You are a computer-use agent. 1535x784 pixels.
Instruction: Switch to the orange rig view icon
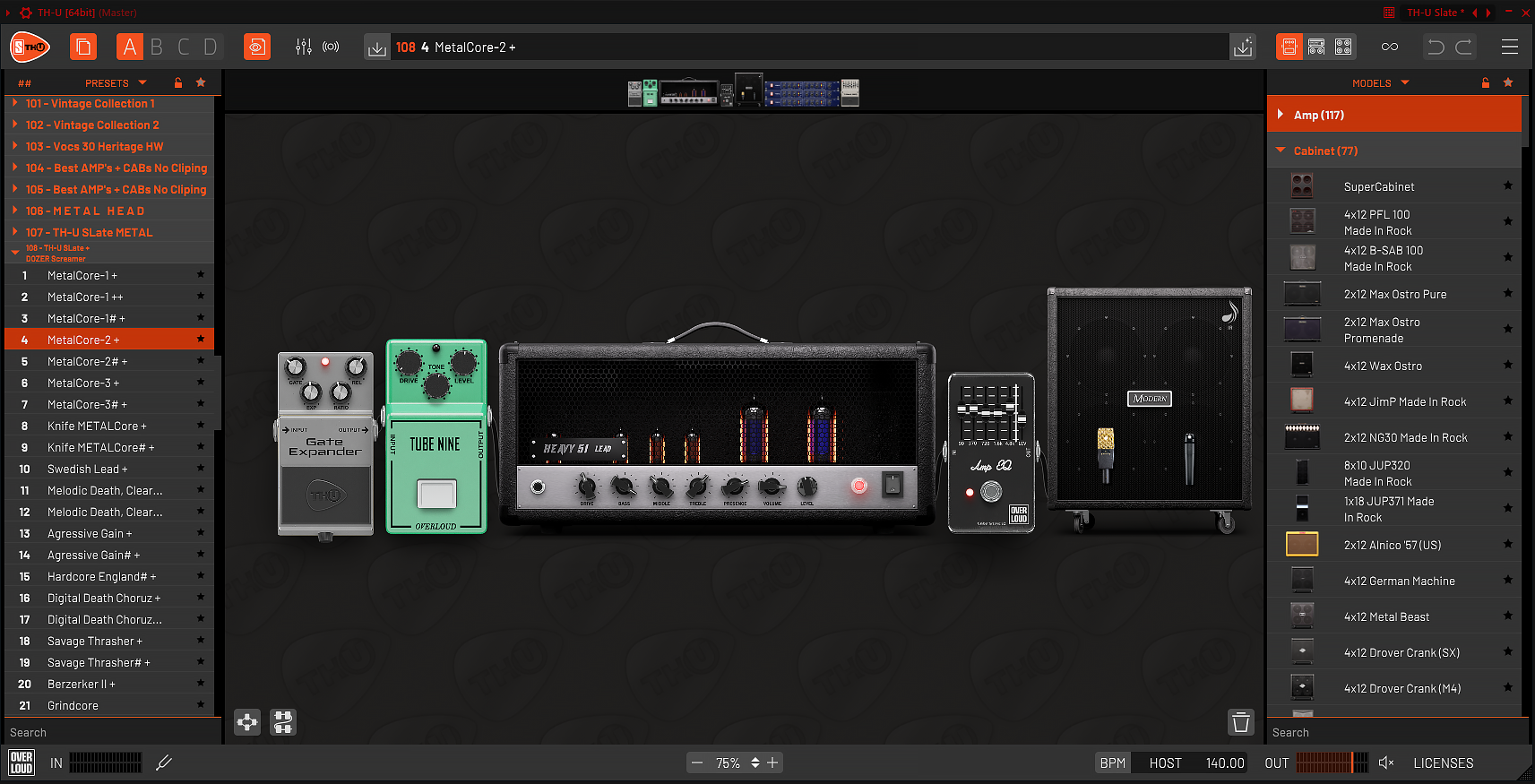(x=1289, y=47)
